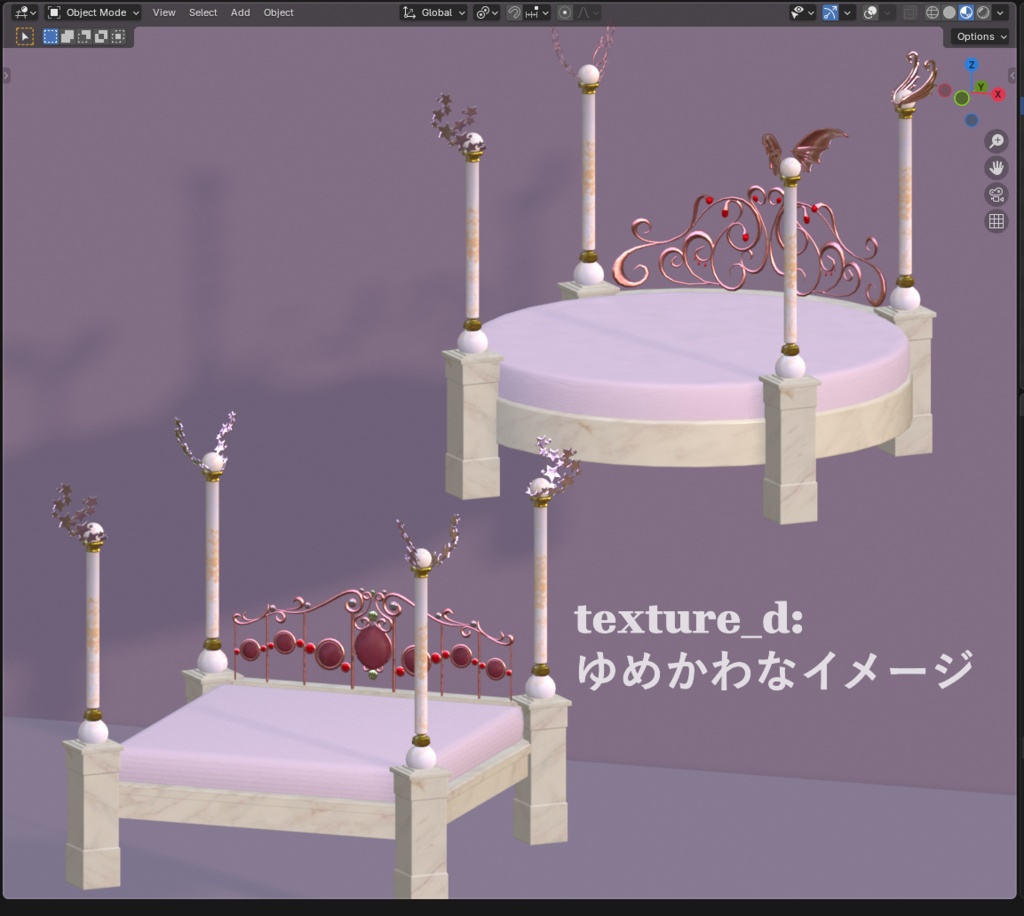1024x916 pixels.
Task: Expand the Options dropdown
Action: [x=977, y=36]
